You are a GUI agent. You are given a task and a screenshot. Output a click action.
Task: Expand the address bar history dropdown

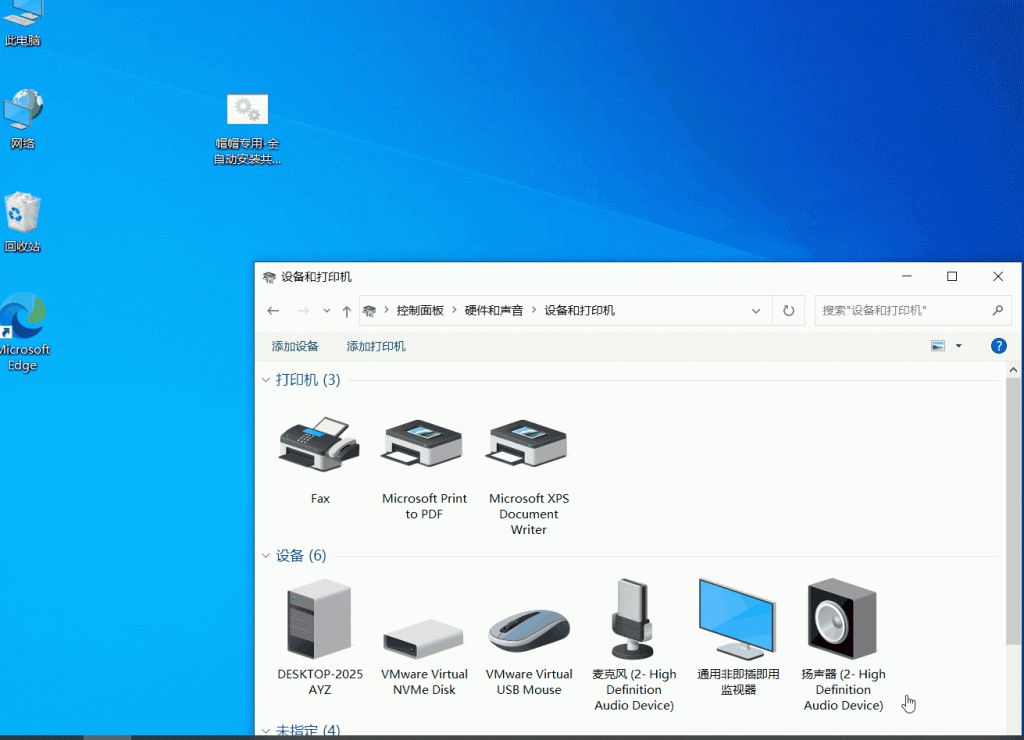756,311
